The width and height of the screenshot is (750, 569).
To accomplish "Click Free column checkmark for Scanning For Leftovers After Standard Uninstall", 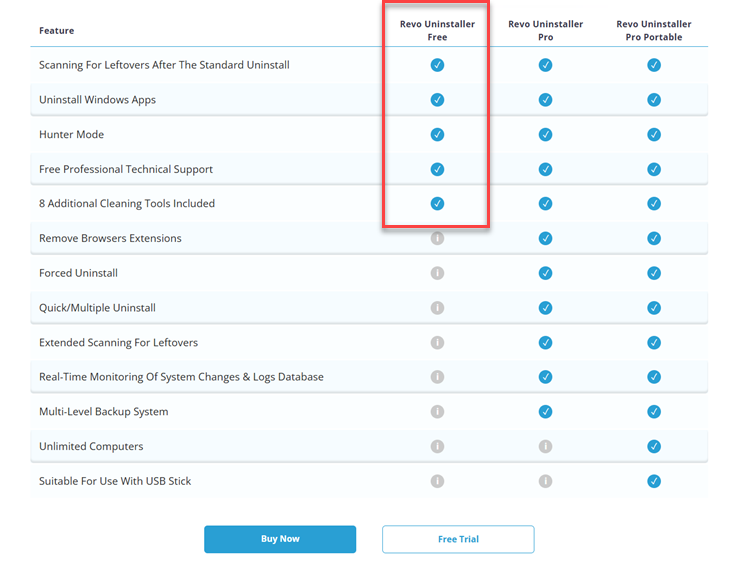I will [437, 65].
